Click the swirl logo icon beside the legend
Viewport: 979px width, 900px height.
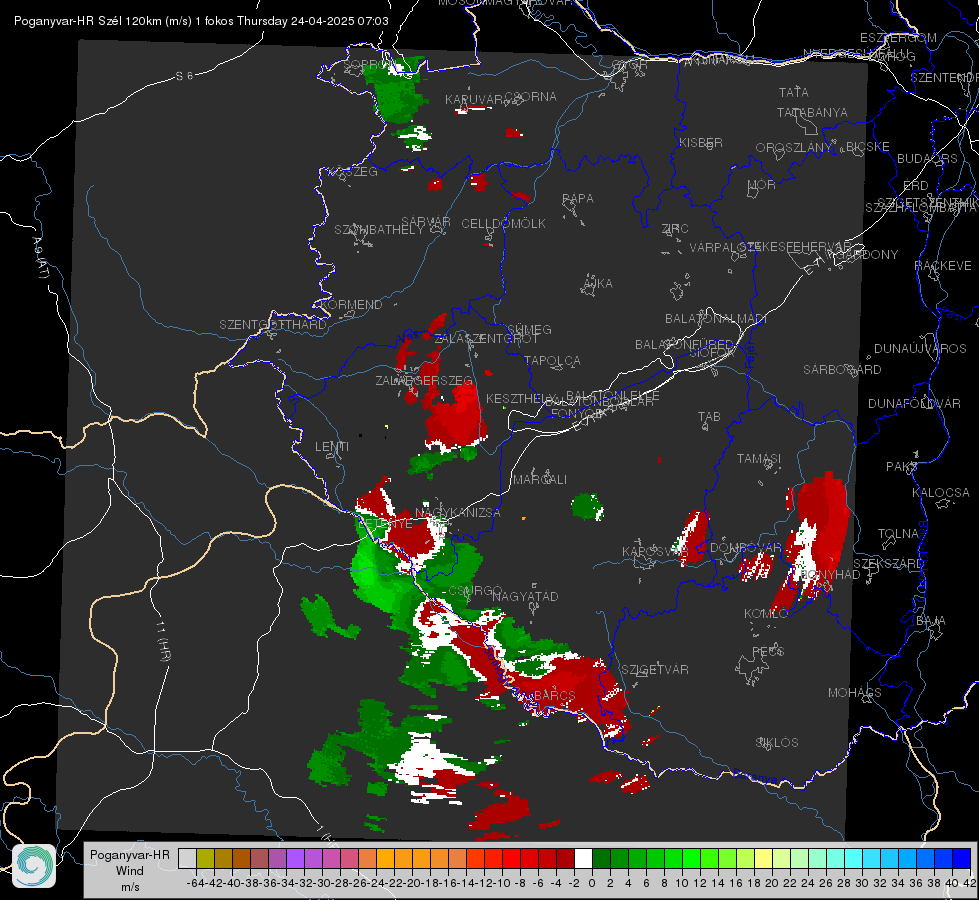(x=34, y=866)
